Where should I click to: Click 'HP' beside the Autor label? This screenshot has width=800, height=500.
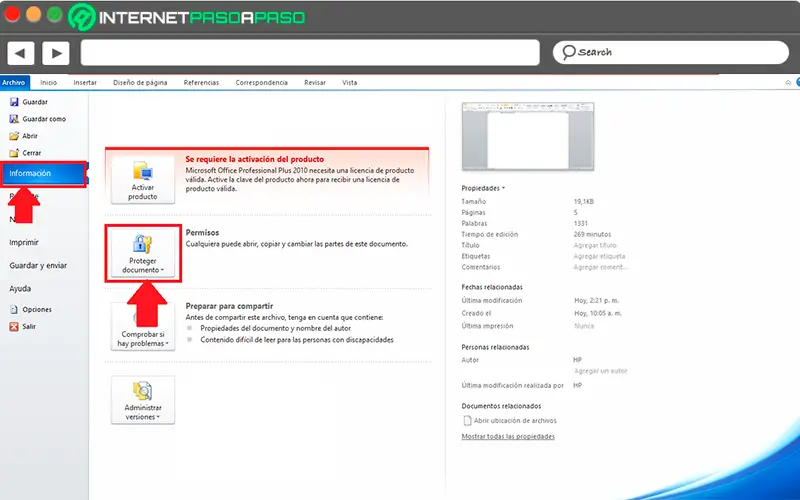[578, 360]
